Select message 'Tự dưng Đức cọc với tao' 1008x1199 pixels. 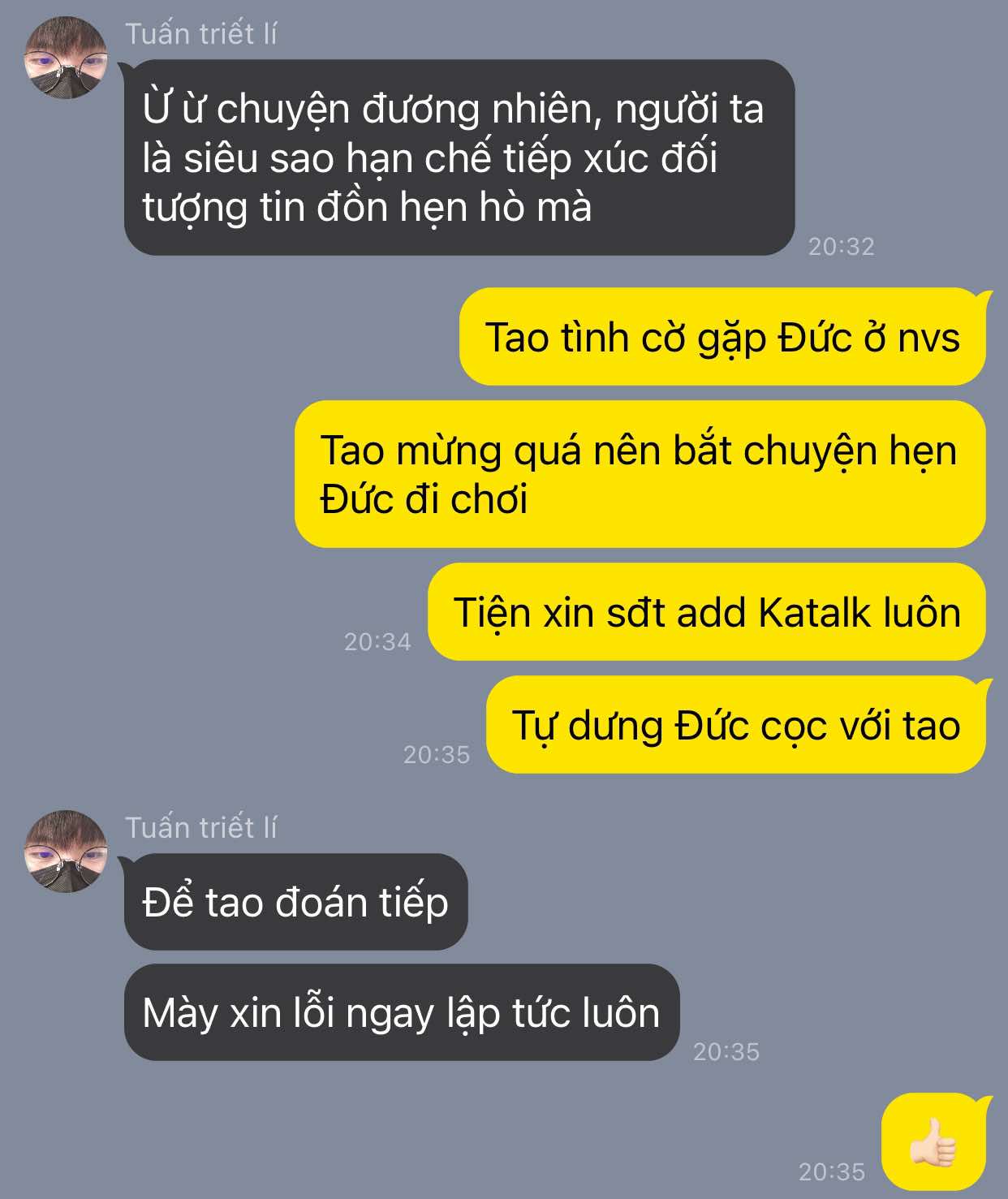pyautogui.click(x=736, y=725)
